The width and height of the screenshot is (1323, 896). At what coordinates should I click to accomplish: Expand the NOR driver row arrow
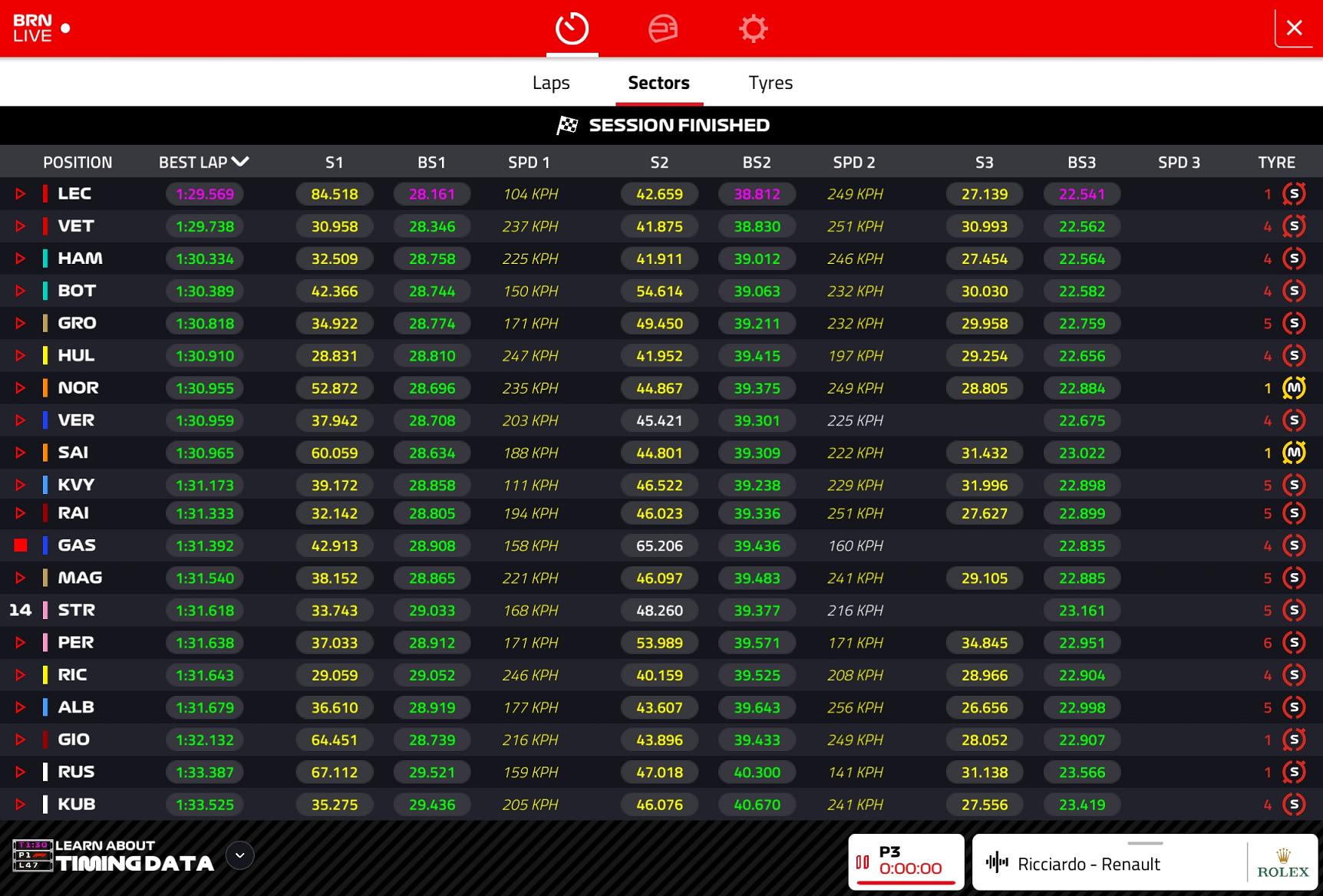(21, 388)
